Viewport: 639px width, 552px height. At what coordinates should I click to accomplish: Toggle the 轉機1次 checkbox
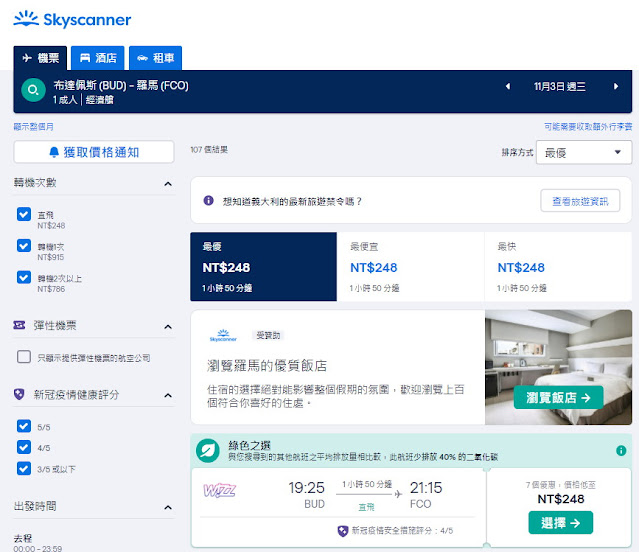pos(24,246)
